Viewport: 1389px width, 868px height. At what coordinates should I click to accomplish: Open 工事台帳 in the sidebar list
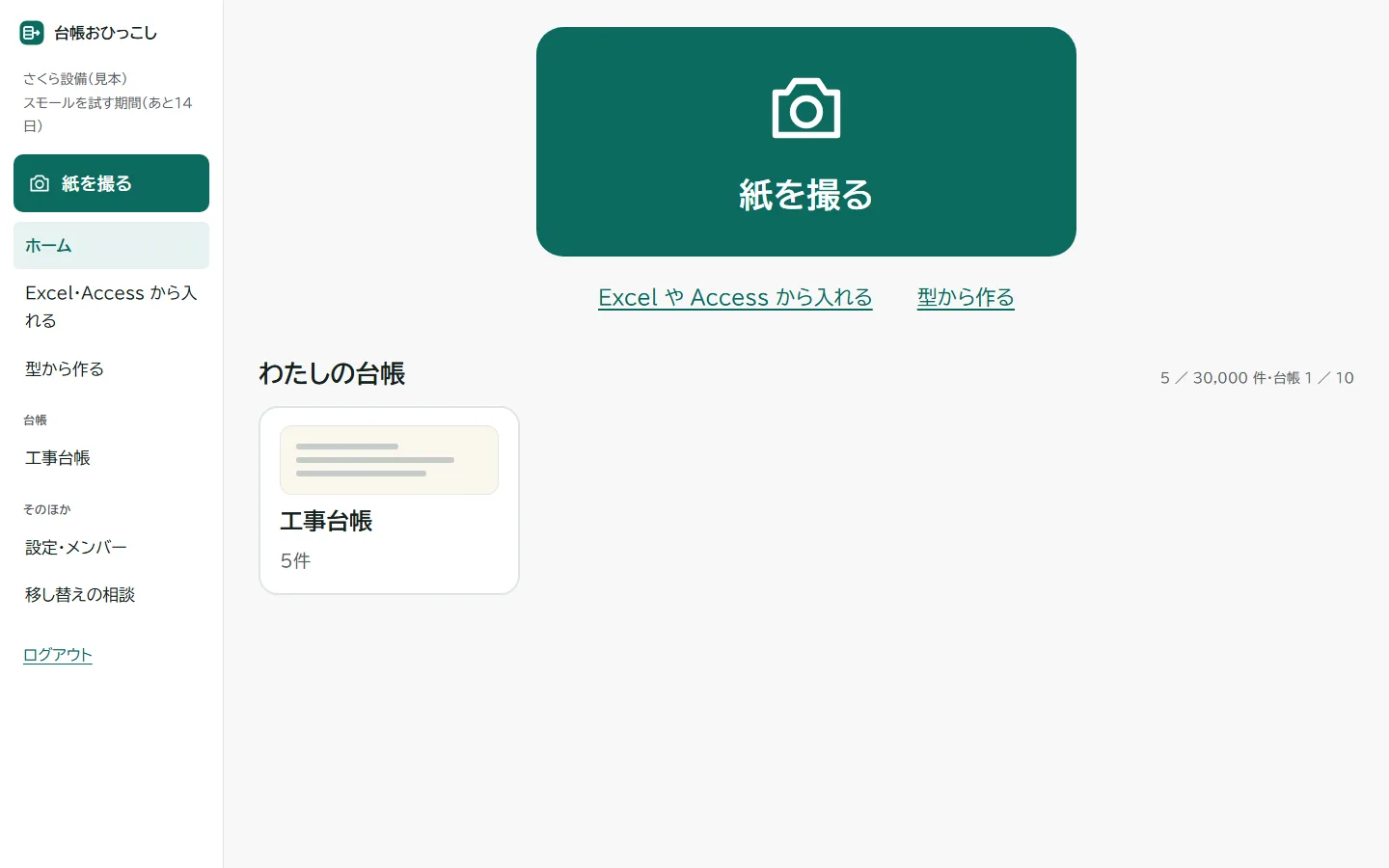tap(111, 458)
